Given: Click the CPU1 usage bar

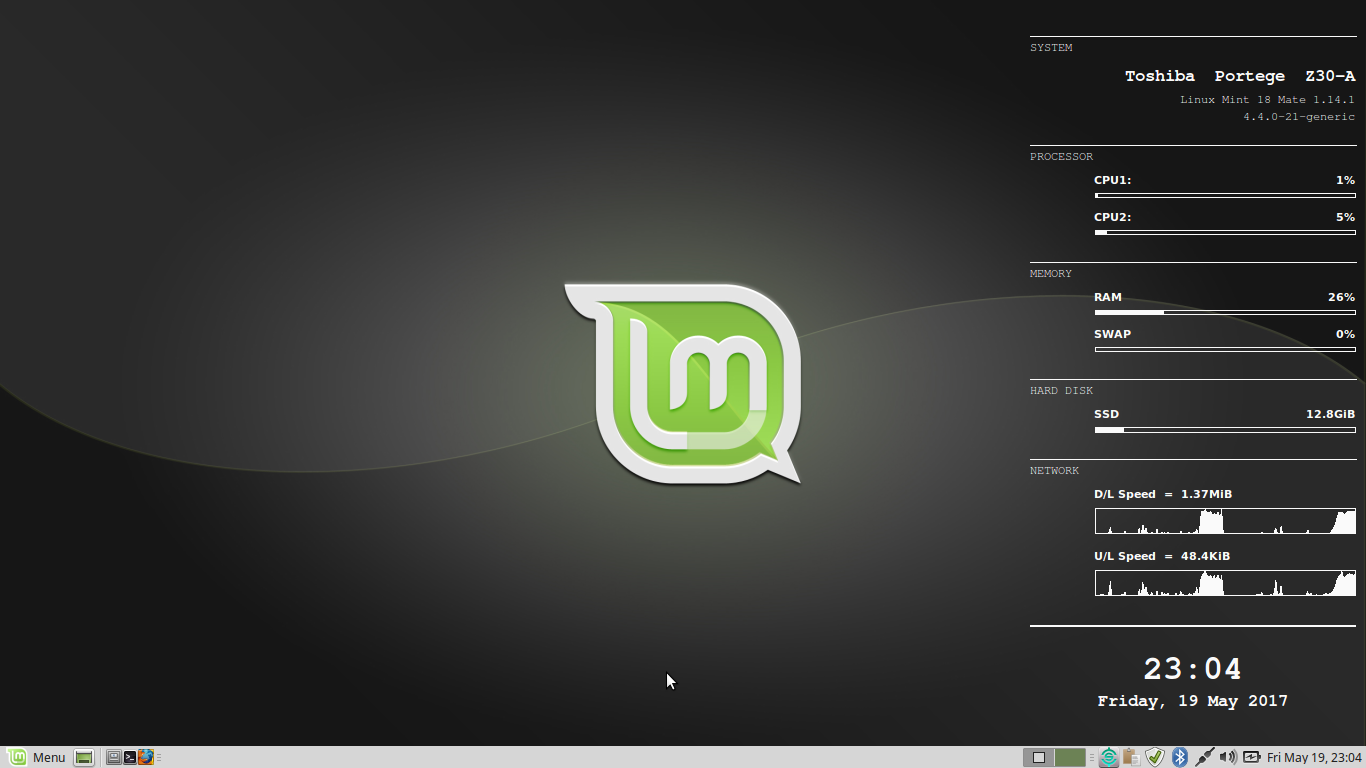Looking at the screenshot, I should click(x=1225, y=196).
